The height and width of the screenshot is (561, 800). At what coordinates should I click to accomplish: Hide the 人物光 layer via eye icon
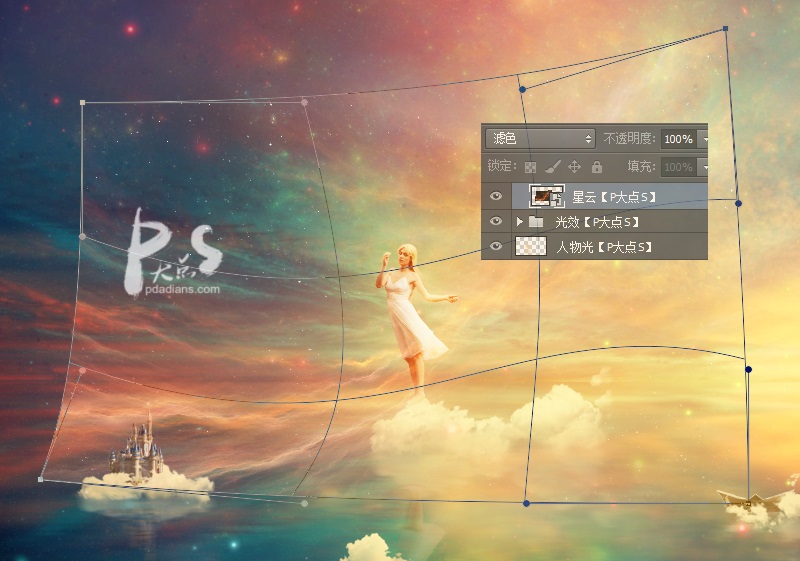[x=495, y=246]
